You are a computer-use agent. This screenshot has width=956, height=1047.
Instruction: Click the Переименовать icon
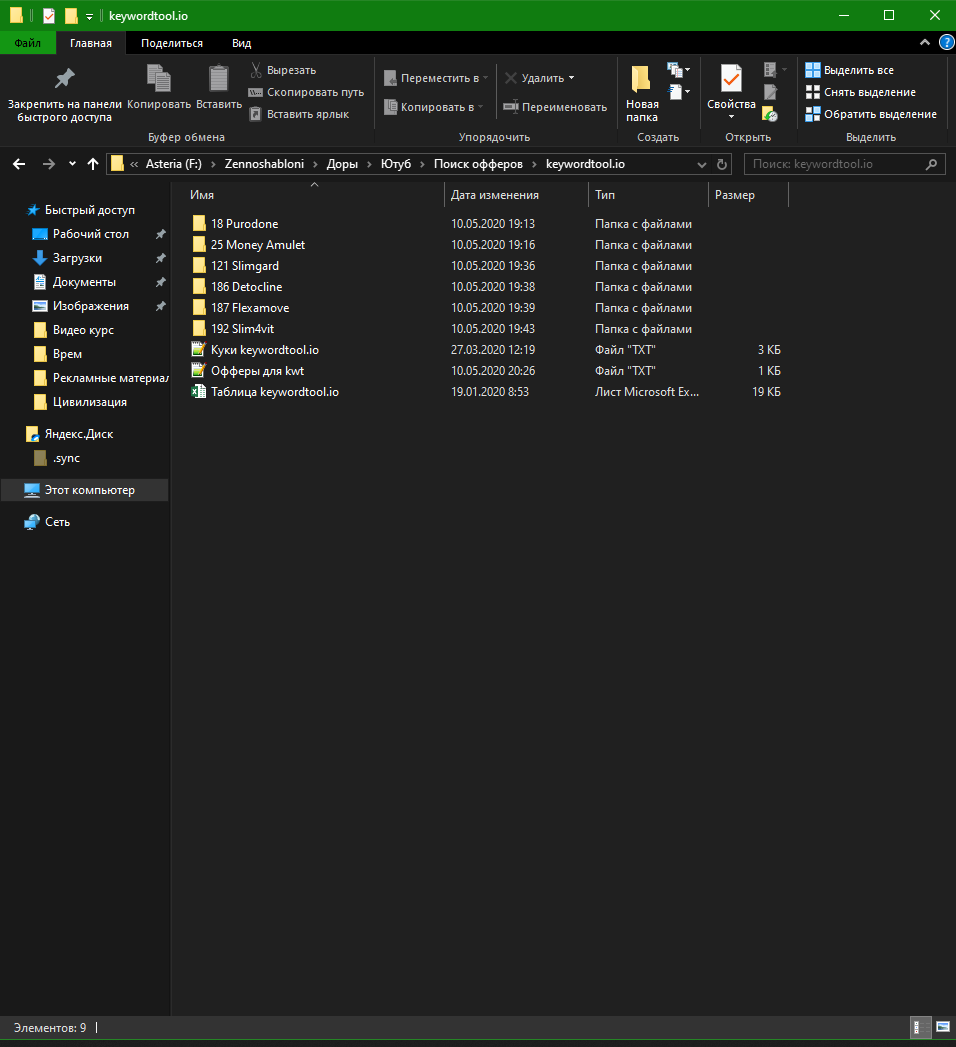[513, 107]
